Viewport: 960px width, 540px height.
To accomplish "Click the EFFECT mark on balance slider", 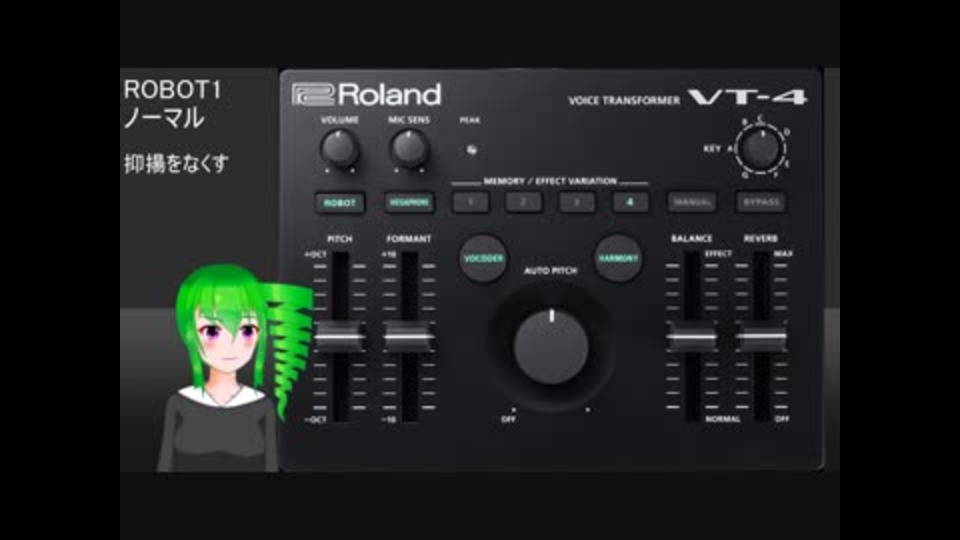I will (718, 253).
